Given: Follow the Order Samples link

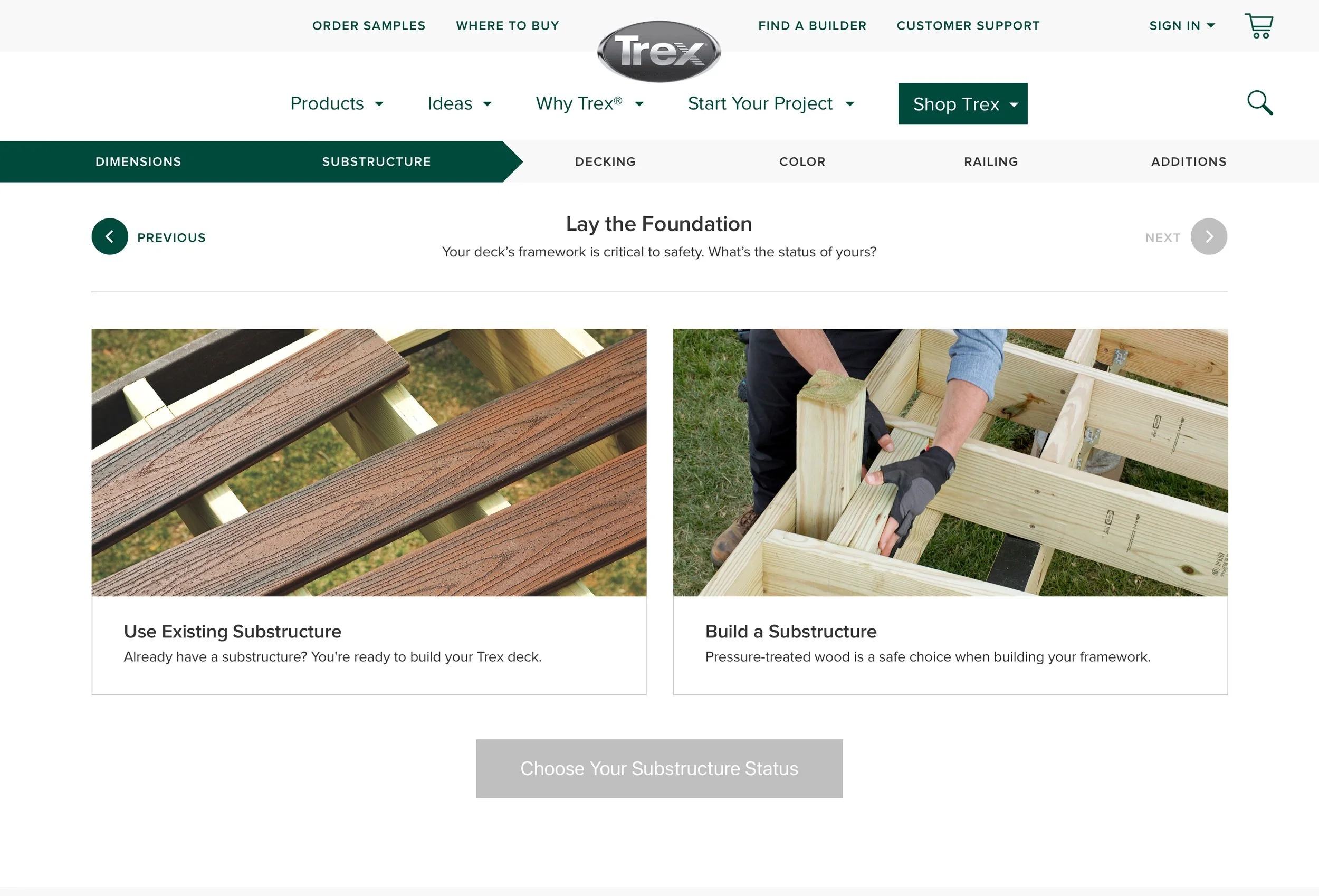Looking at the screenshot, I should click(x=369, y=25).
